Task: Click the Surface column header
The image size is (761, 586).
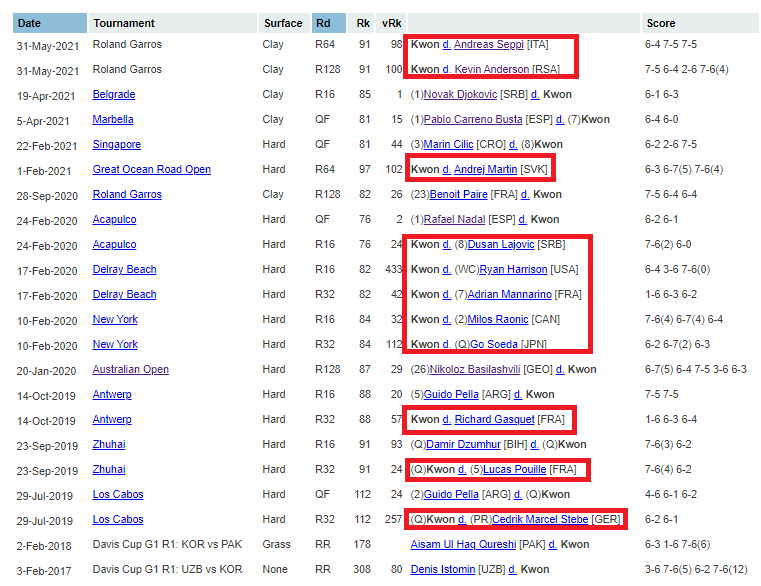Action: [x=283, y=23]
